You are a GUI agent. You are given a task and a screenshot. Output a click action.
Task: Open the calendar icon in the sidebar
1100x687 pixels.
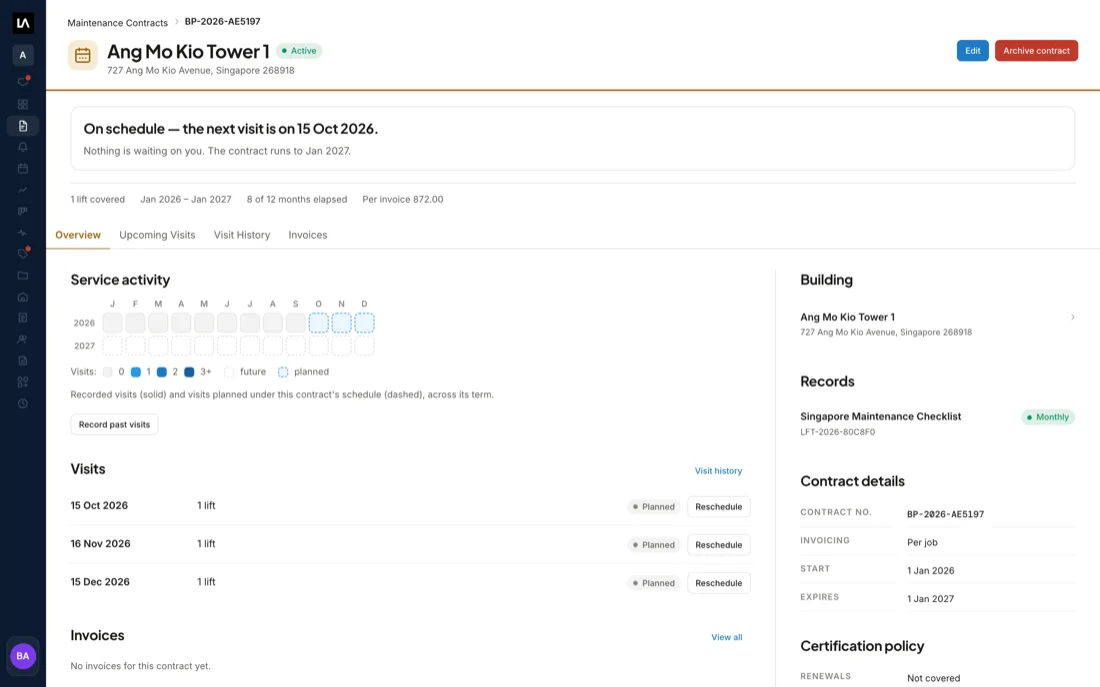click(x=22, y=168)
